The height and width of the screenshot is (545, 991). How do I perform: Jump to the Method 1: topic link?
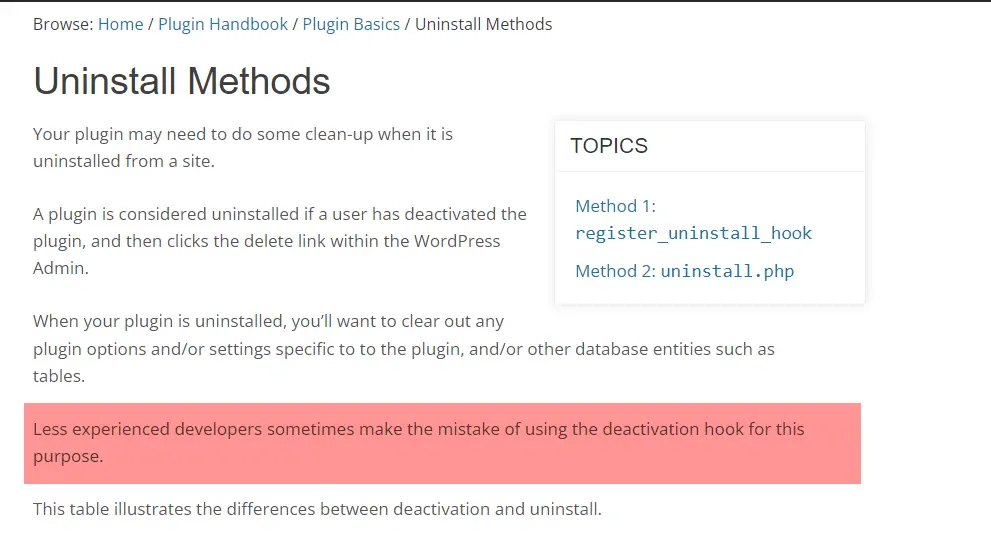(x=615, y=206)
